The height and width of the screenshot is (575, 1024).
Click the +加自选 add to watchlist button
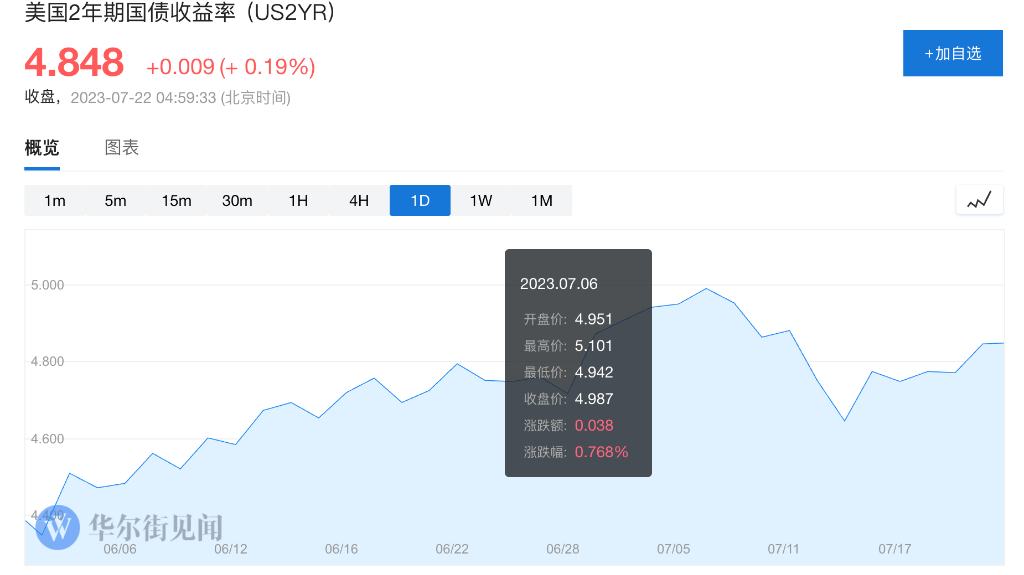(x=953, y=53)
